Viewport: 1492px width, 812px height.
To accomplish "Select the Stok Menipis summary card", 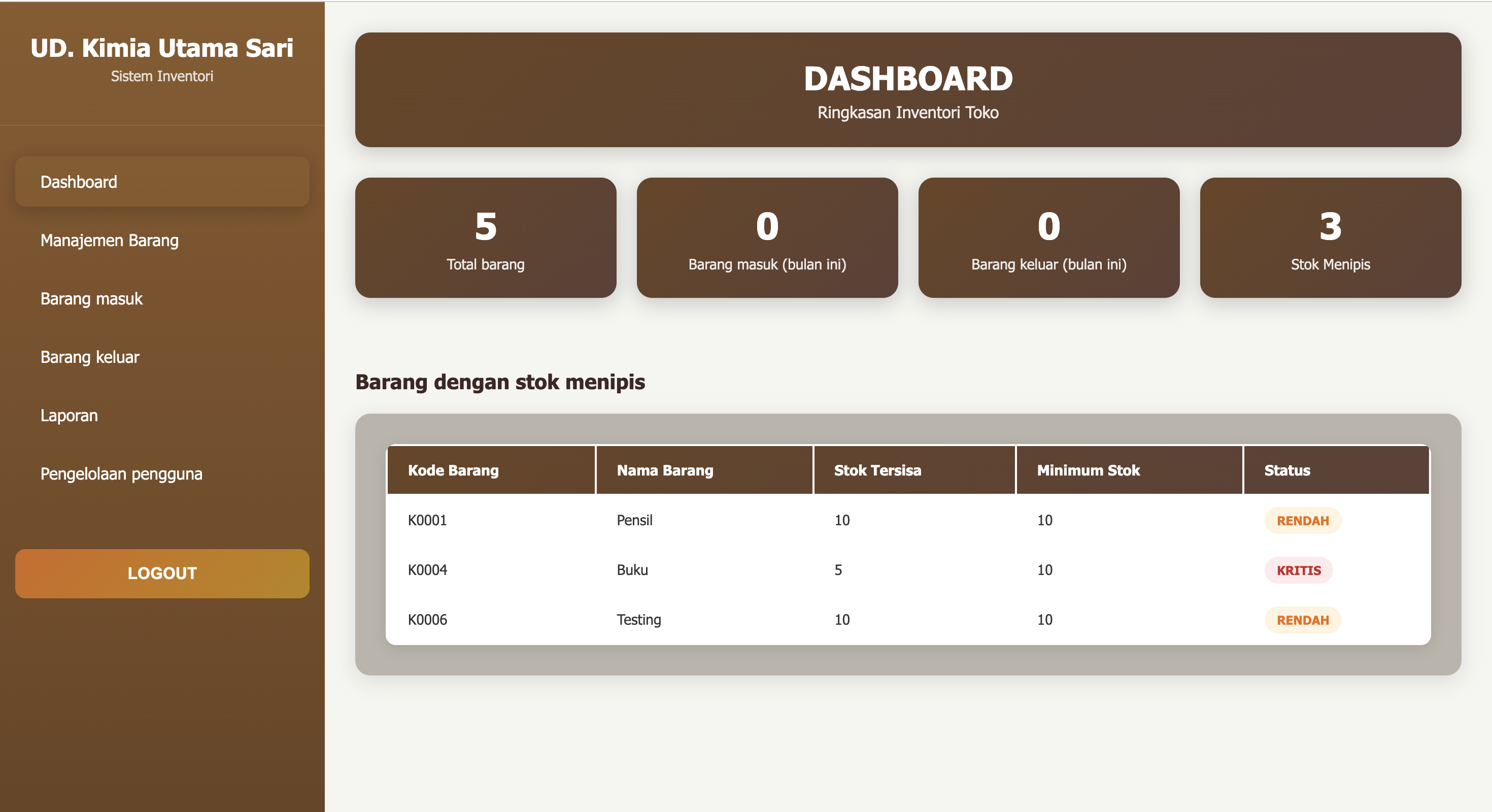I will [1330, 238].
